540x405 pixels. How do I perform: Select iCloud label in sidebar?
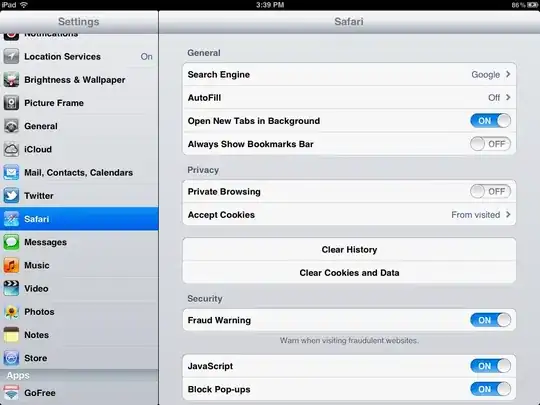(x=38, y=149)
